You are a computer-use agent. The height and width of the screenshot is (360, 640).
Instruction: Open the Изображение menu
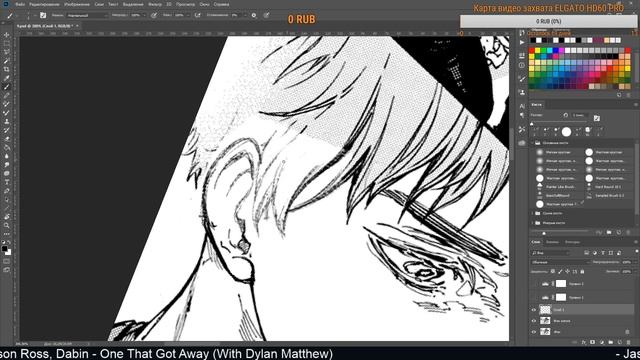pos(77,4)
